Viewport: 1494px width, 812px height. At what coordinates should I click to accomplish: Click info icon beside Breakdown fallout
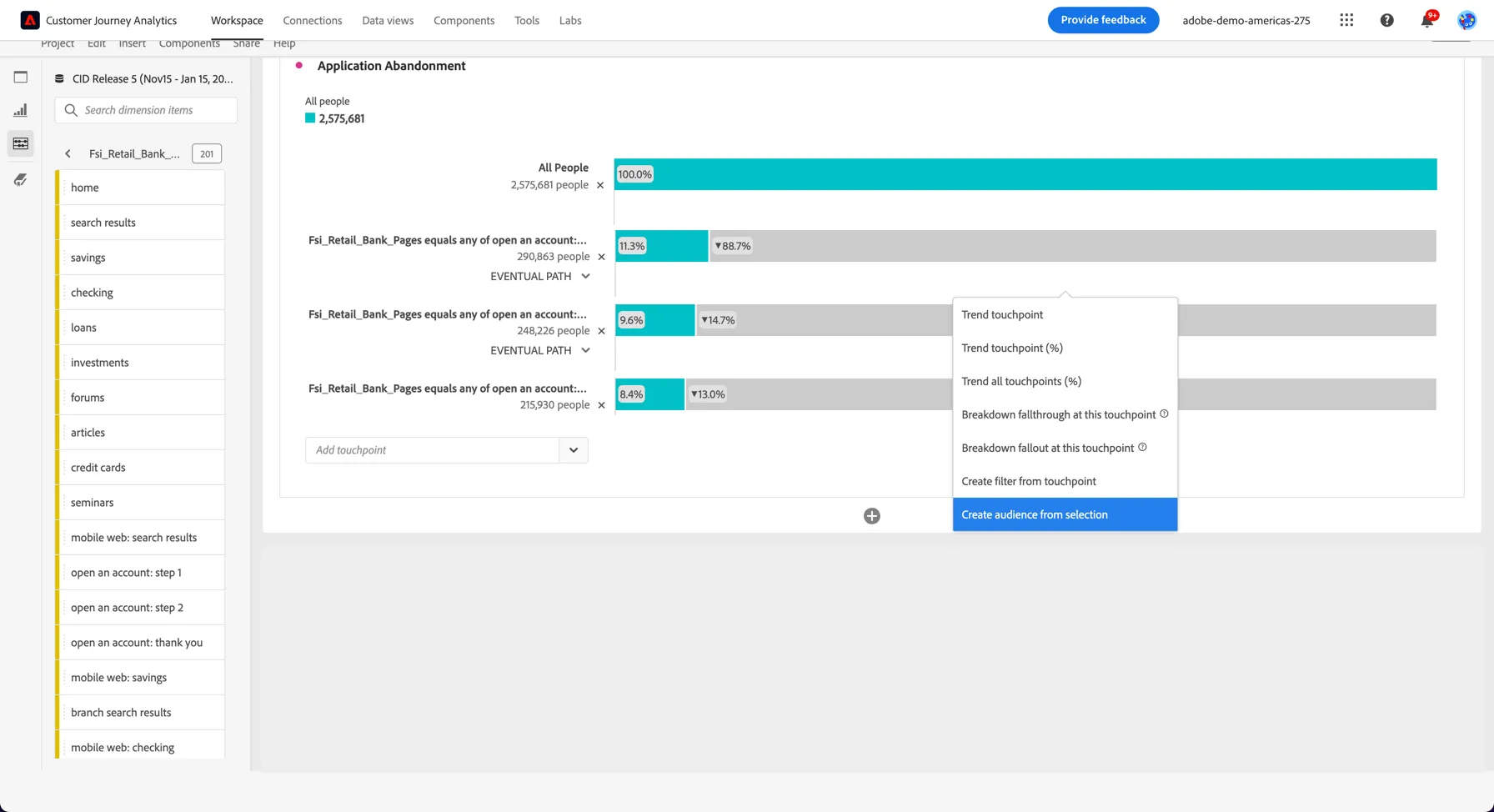[1142, 447]
